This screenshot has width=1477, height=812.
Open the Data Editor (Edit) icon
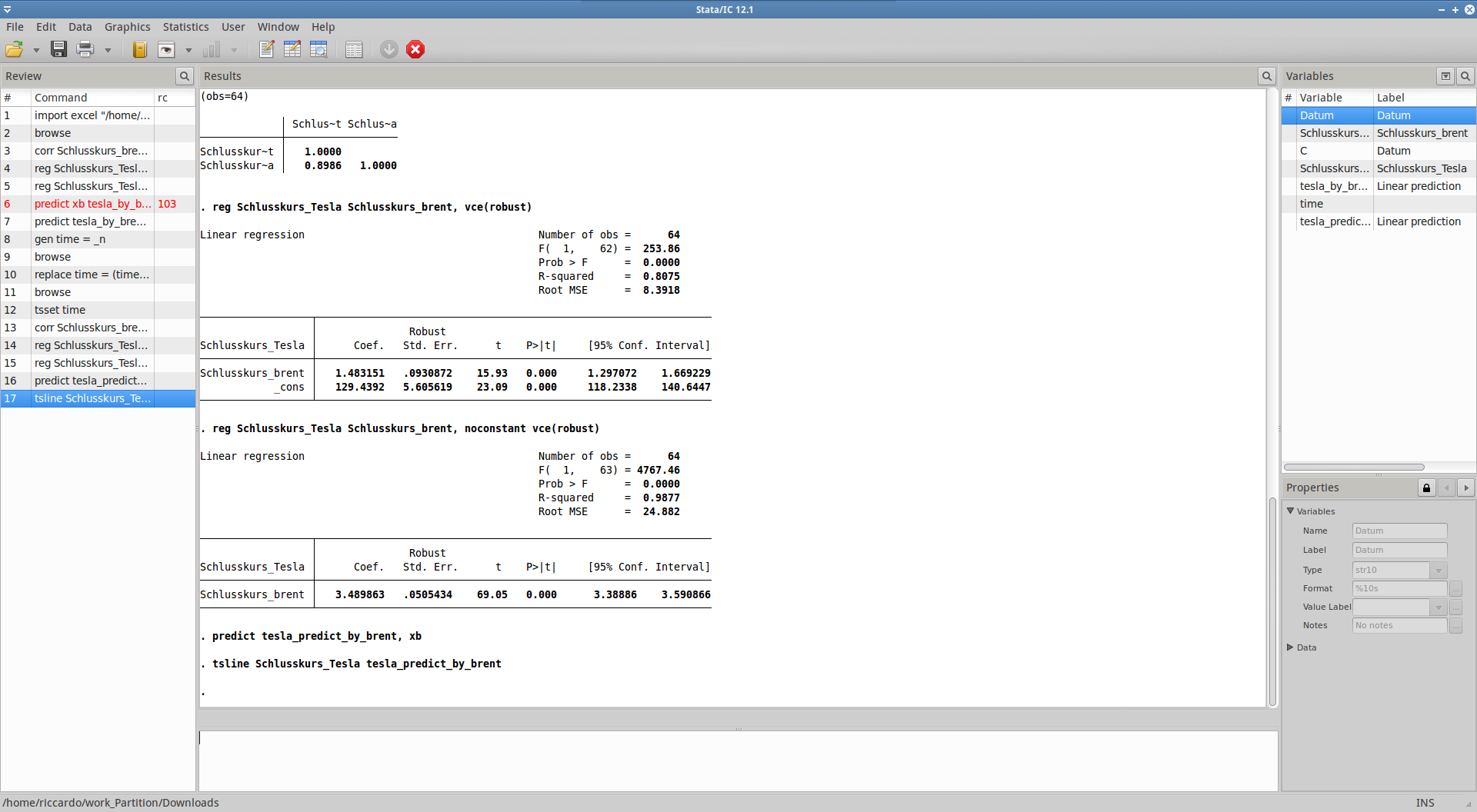tap(292, 50)
